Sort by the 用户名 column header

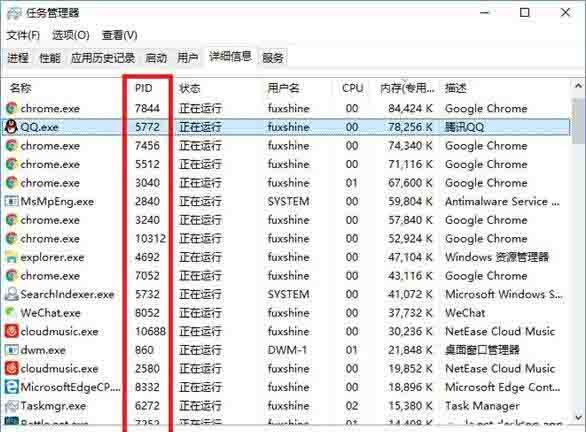(x=284, y=88)
